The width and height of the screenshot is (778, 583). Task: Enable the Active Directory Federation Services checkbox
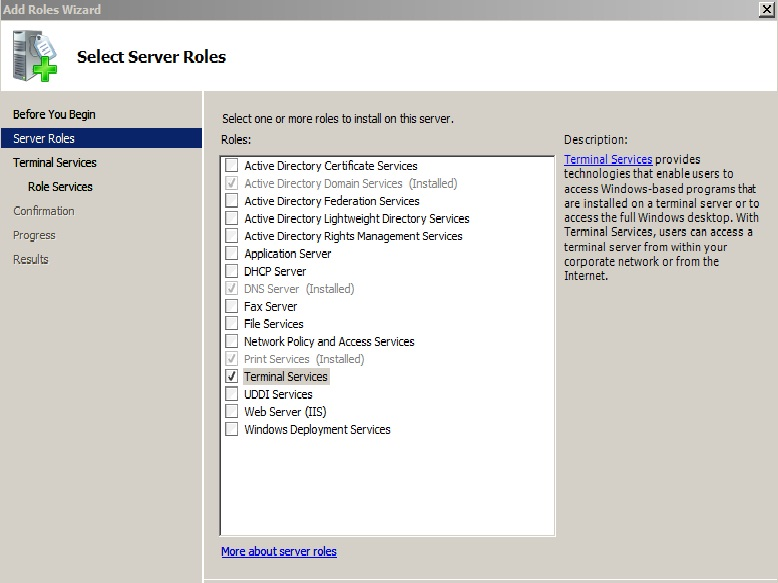coord(231,200)
